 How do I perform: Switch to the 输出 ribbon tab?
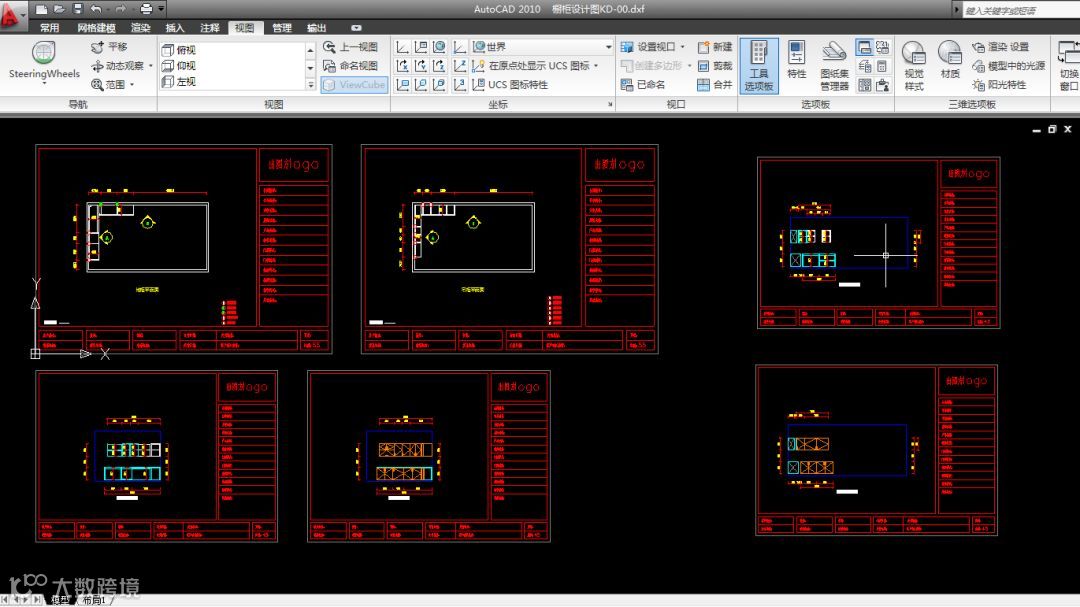[x=317, y=28]
